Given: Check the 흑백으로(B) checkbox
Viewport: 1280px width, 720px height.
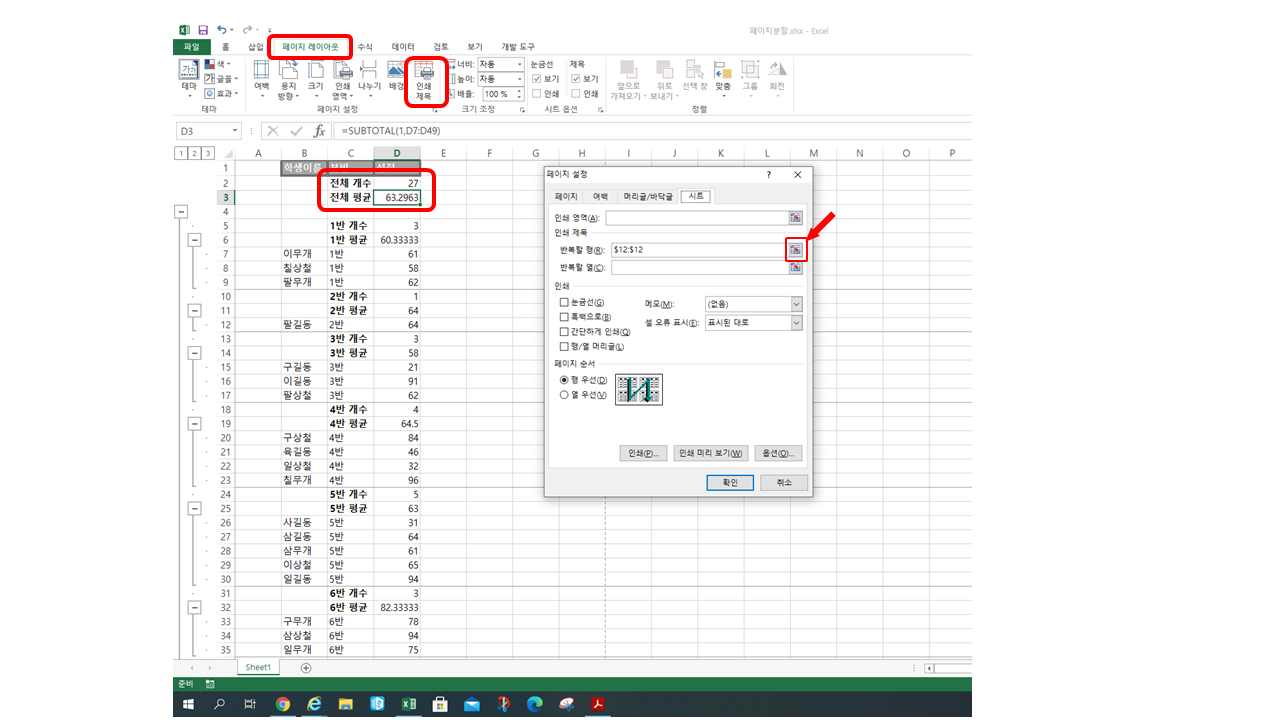Looking at the screenshot, I should (x=565, y=317).
